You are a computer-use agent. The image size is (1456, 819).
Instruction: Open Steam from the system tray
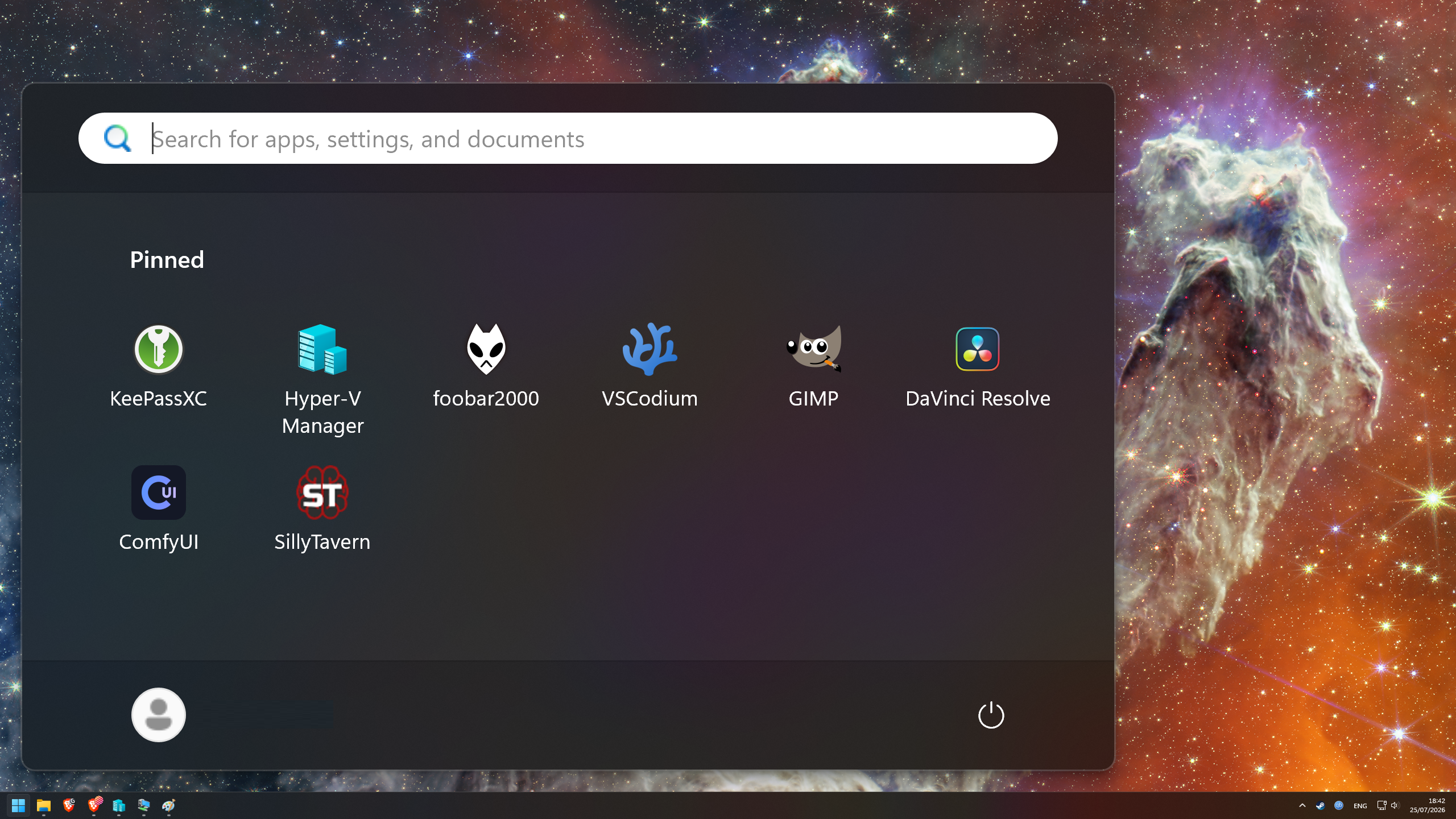tap(1320, 805)
